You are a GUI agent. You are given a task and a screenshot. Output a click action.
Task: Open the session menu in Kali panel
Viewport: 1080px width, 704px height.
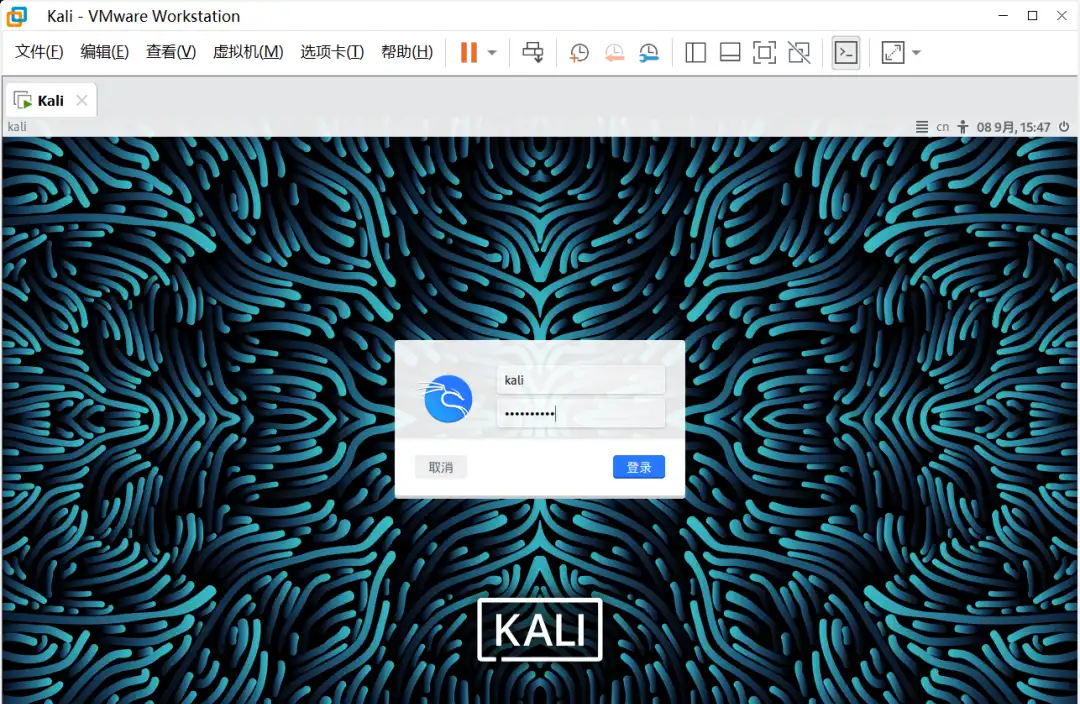(922, 127)
